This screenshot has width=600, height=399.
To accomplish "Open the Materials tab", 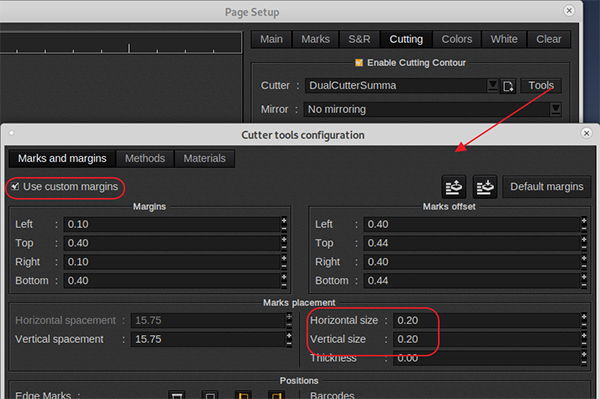I will tap(204, 158).
